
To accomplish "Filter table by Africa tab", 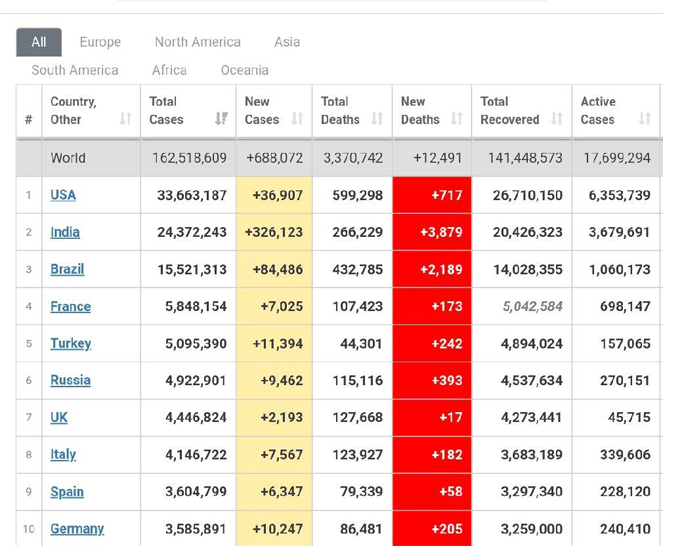I will (x=169, y=70).
